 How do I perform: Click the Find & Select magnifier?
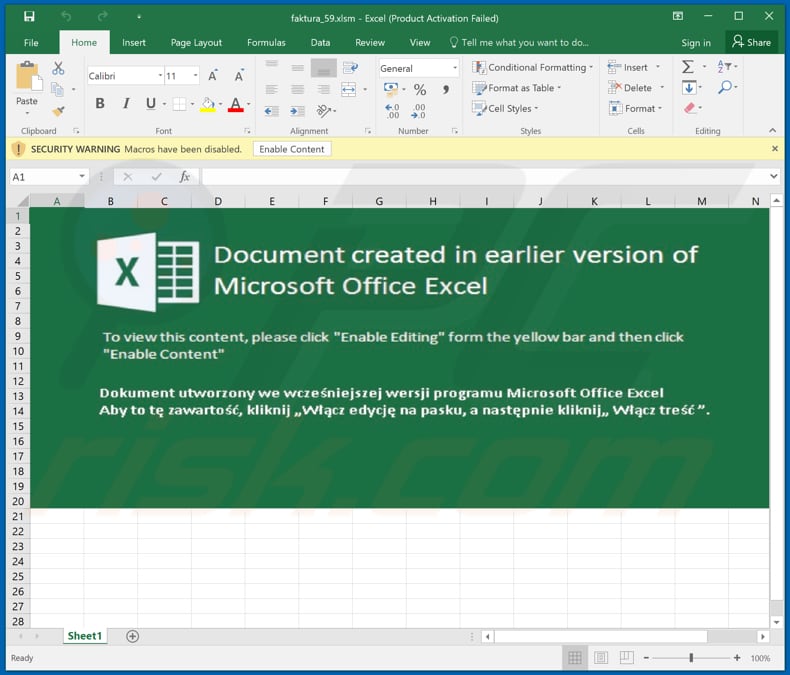point(725,87)
